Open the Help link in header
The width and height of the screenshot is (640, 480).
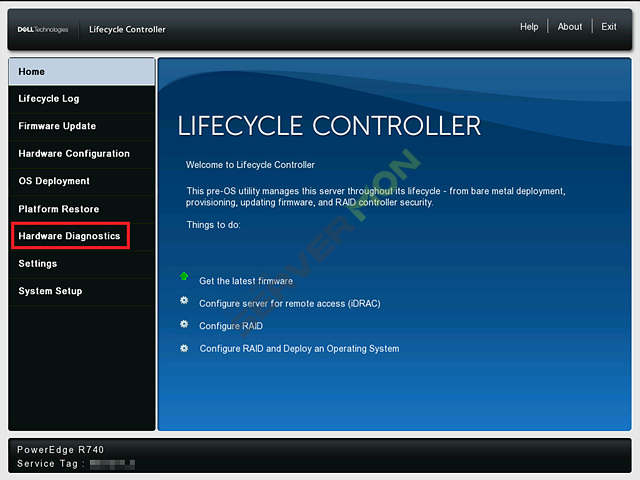[529, 27]
